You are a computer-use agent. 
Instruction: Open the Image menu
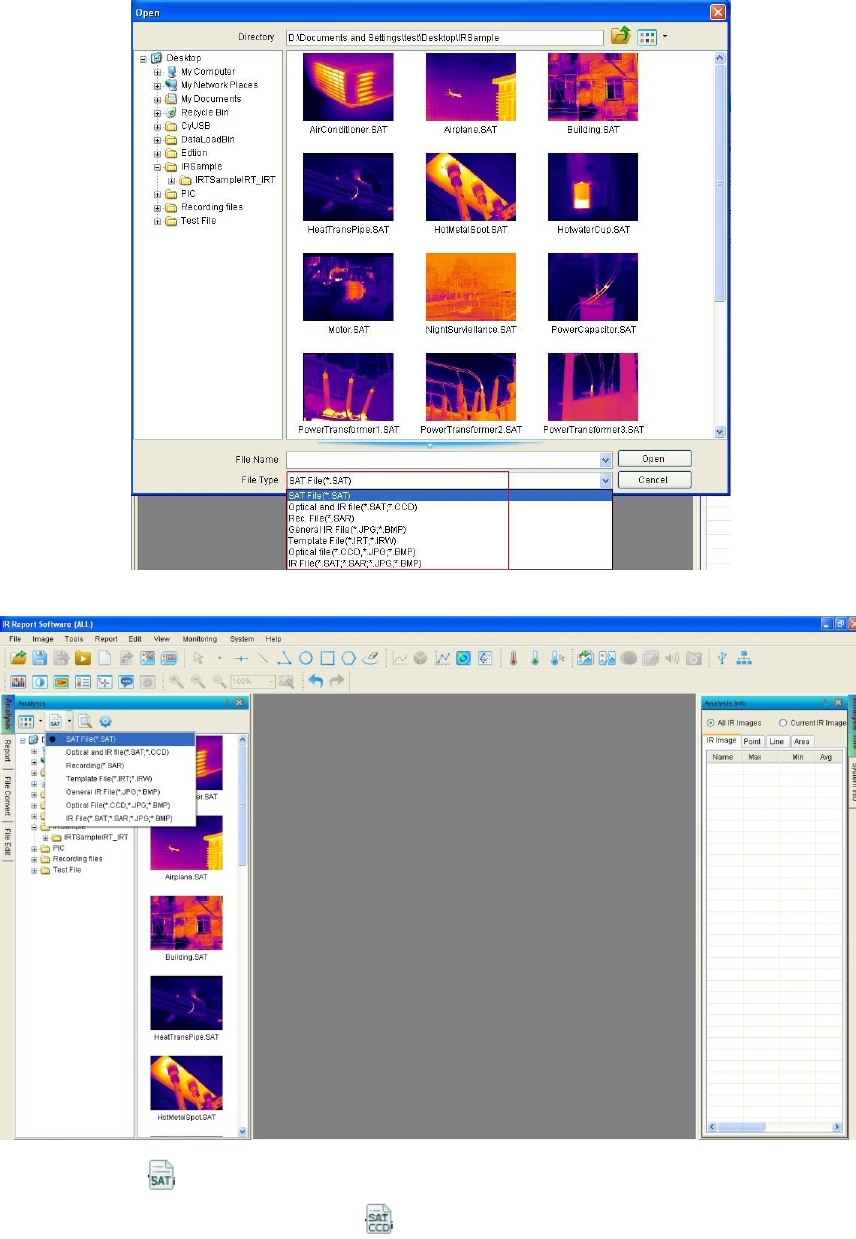[42, 638]
